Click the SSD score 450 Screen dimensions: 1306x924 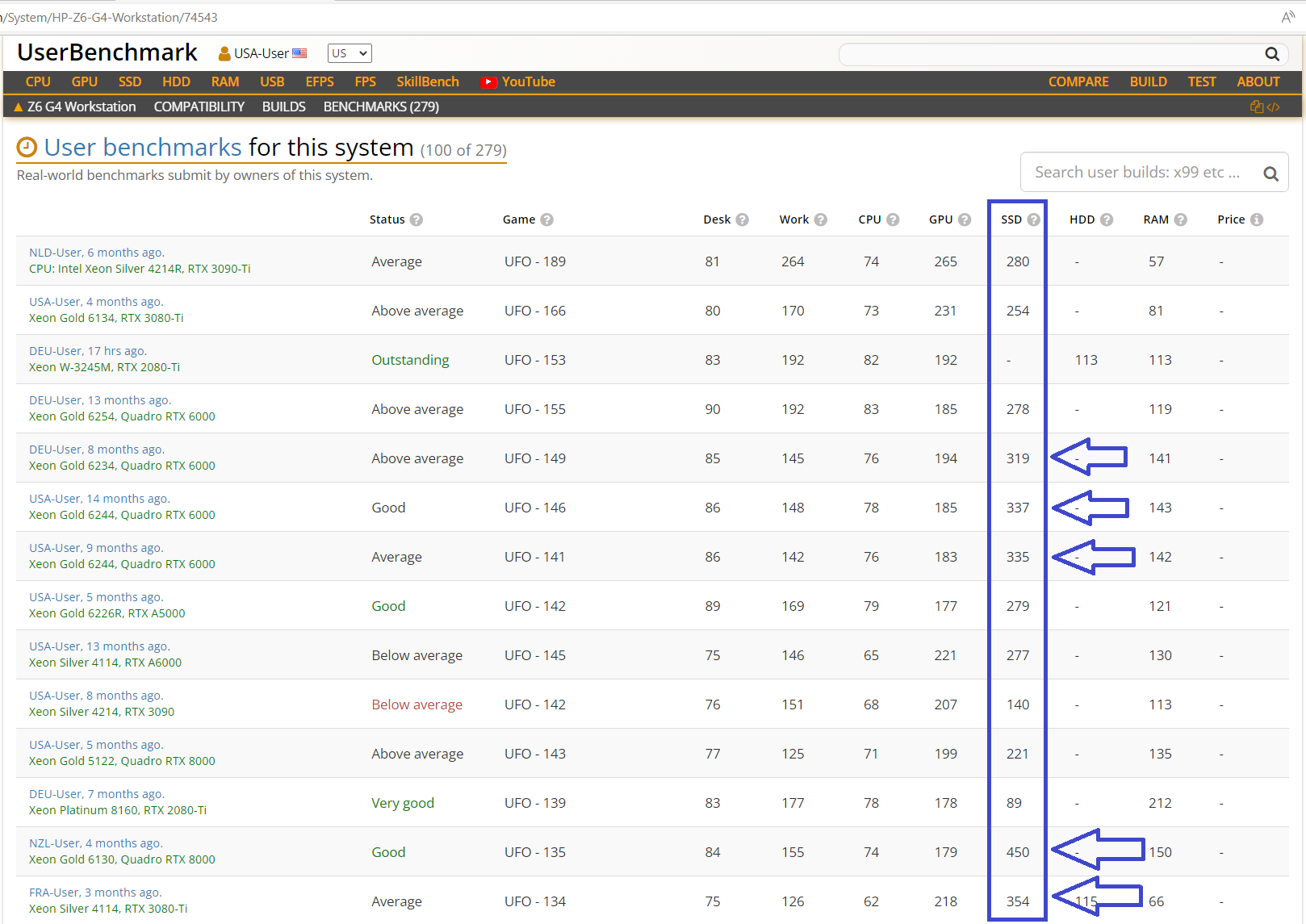pyautogui.click(x=1018, y=852)
